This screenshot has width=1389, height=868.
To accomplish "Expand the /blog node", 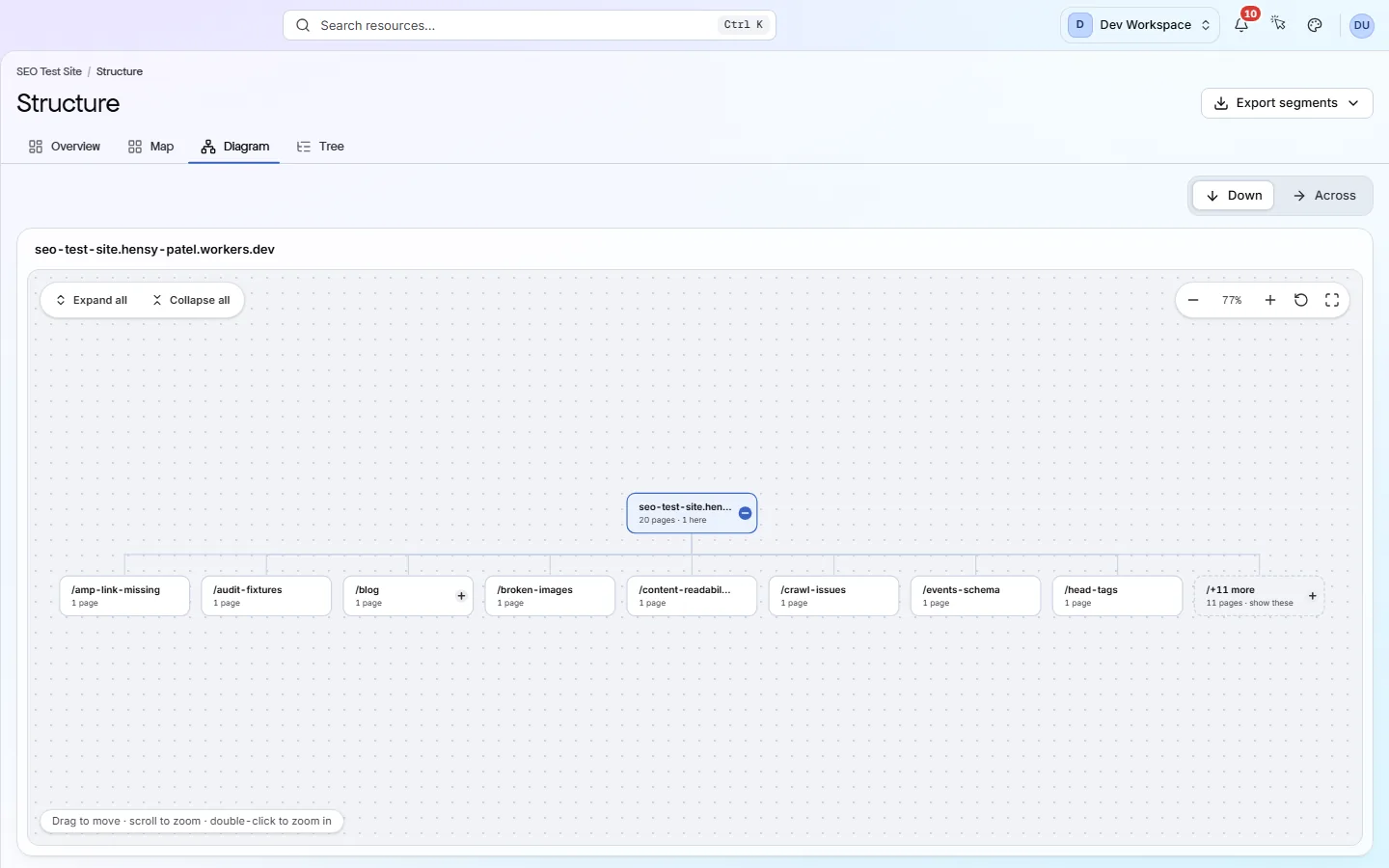I will (x=461, y=596).
